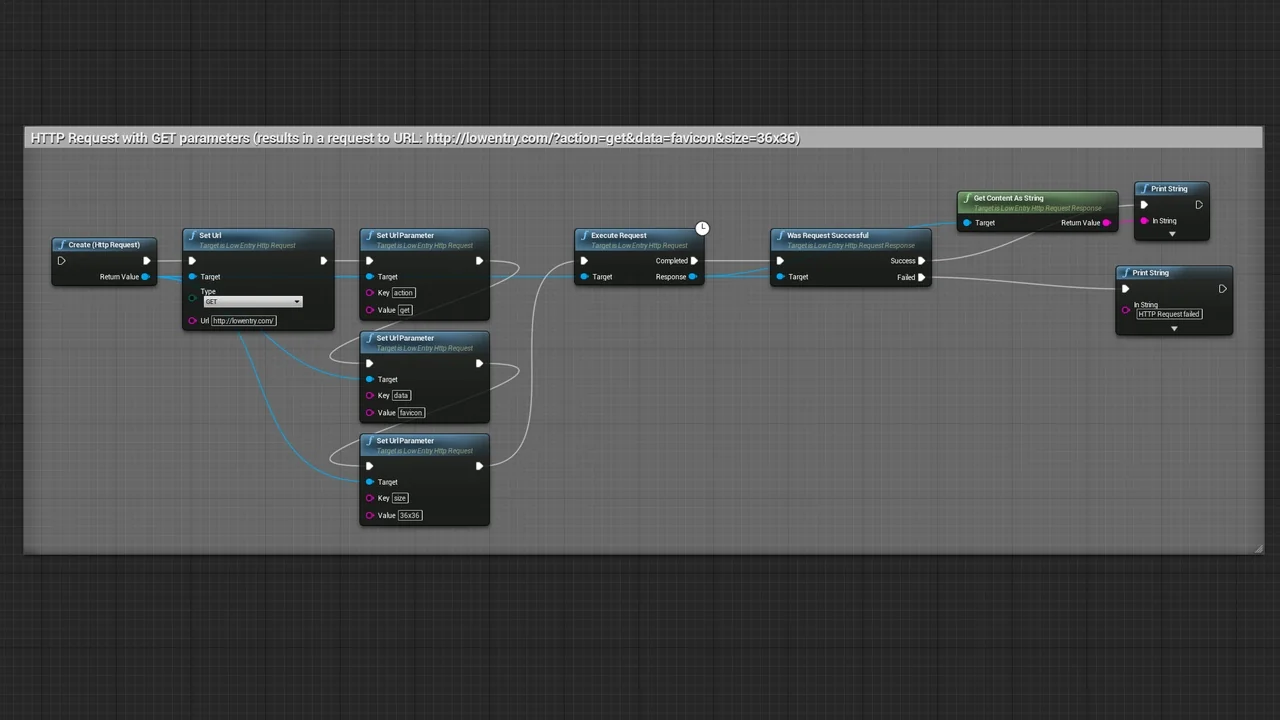Select the Get Content As String node header

coord(1008,198)
